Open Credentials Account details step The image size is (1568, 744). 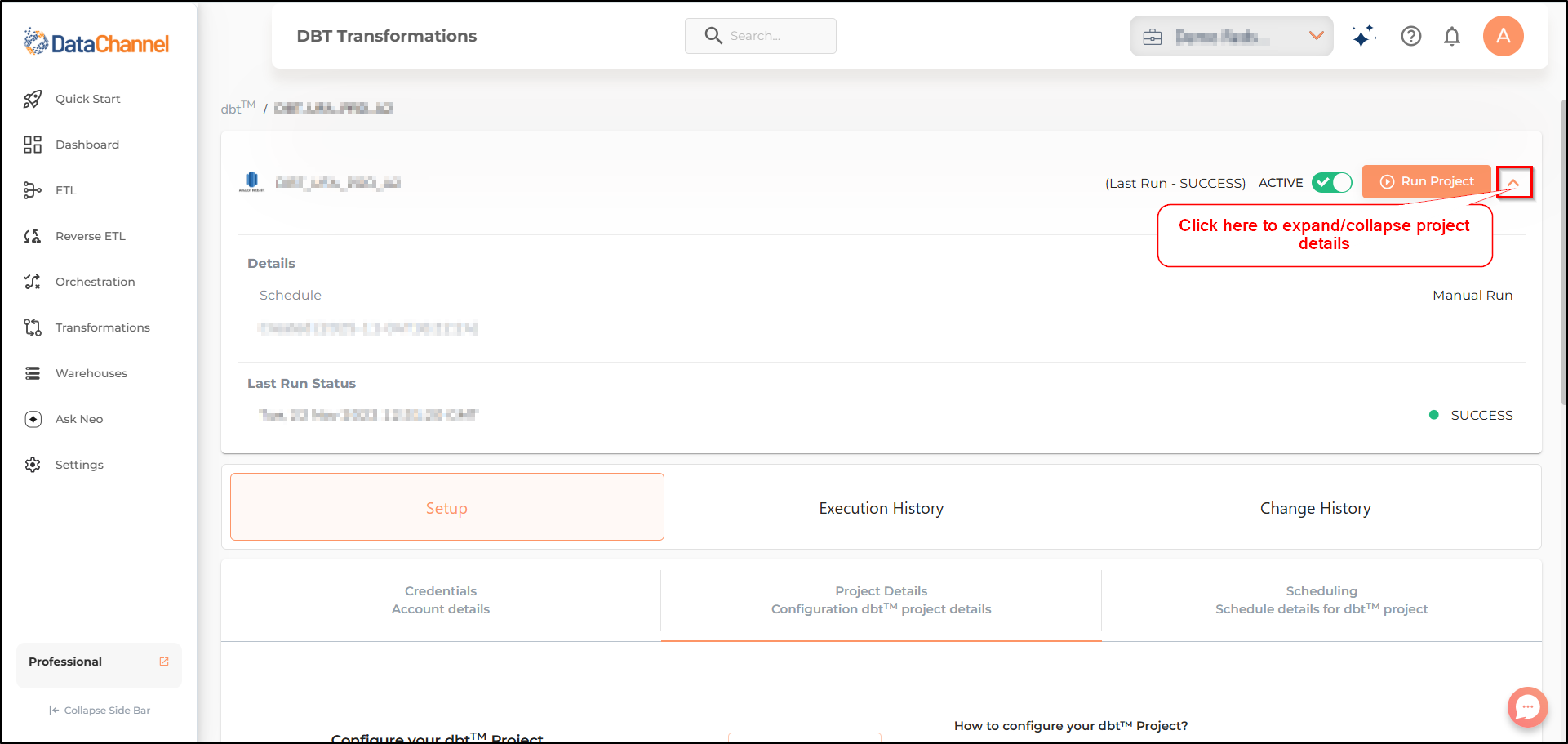click(441, 600)
